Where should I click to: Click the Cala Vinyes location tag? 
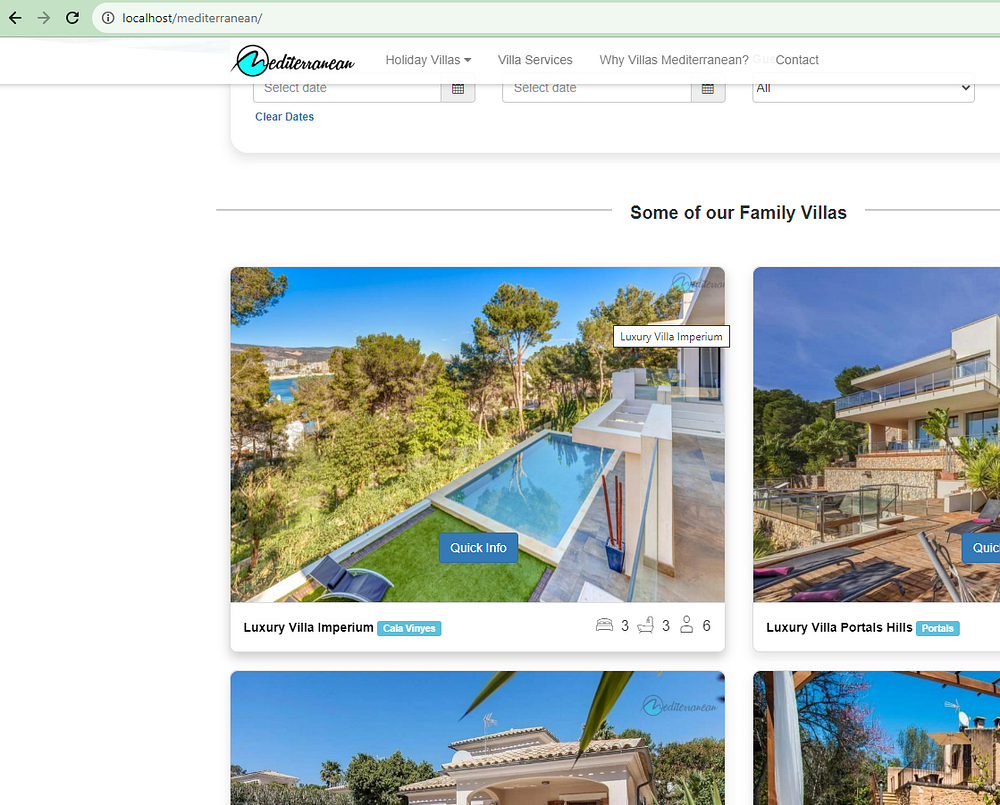tap(409, 628)
